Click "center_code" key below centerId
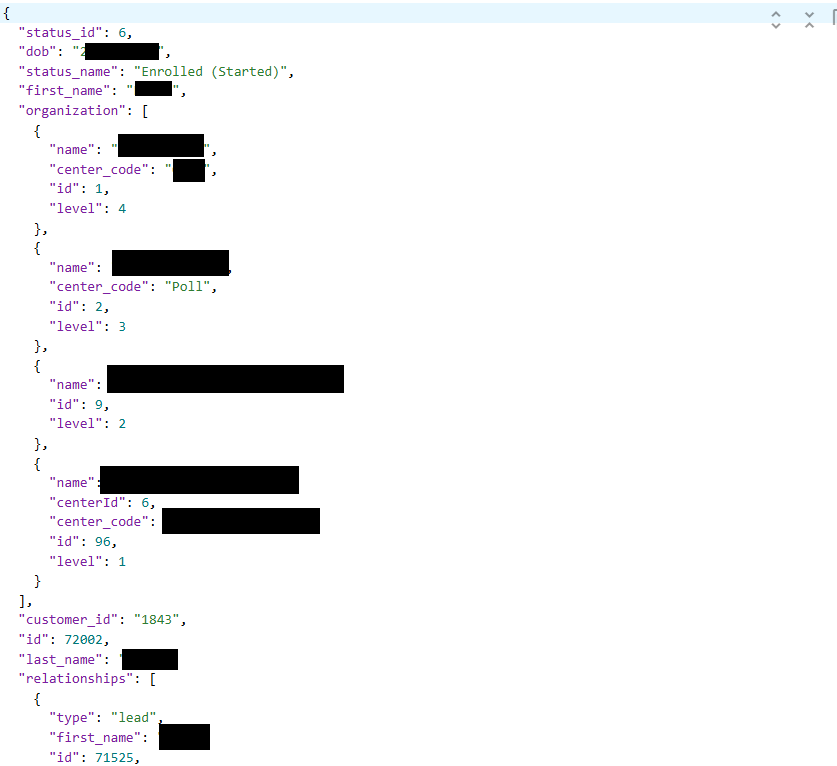Screen dimensions: 837x766 coord(99,522)
